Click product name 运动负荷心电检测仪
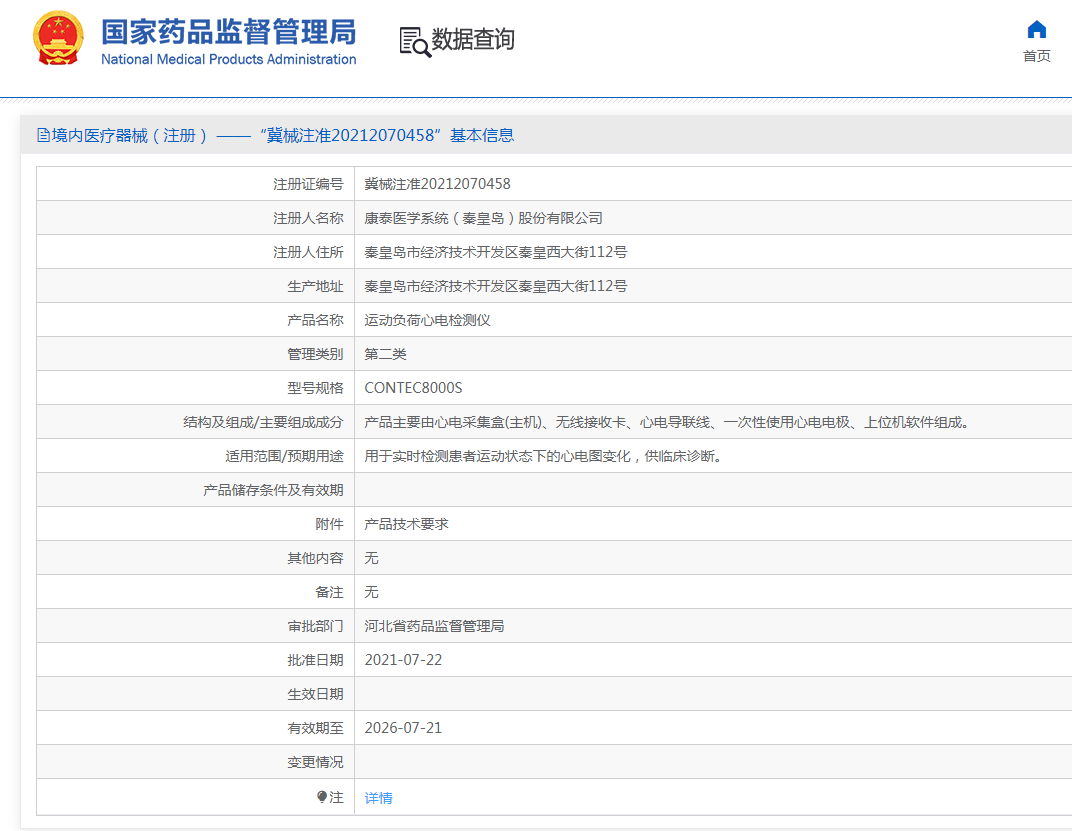 coord(427,320)
